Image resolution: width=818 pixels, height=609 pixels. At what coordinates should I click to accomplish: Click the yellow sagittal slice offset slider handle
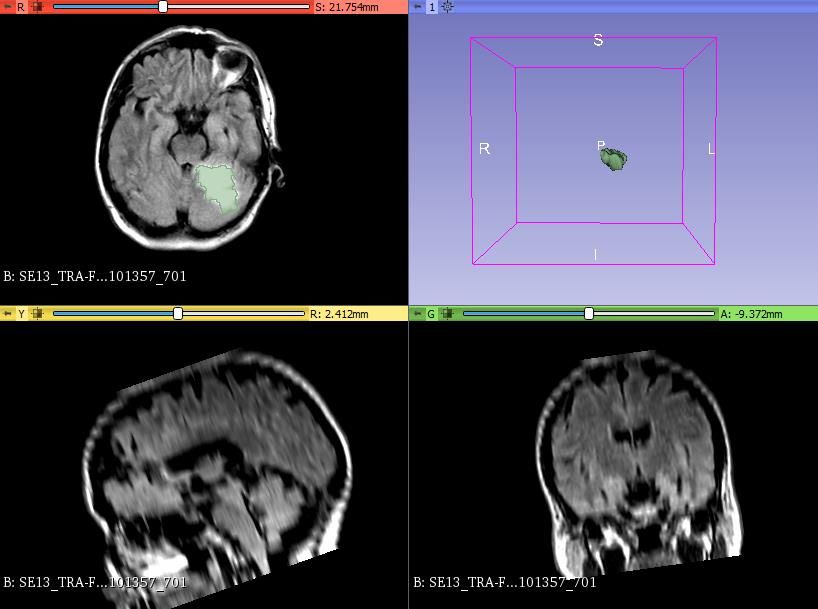tap(178, 314)
